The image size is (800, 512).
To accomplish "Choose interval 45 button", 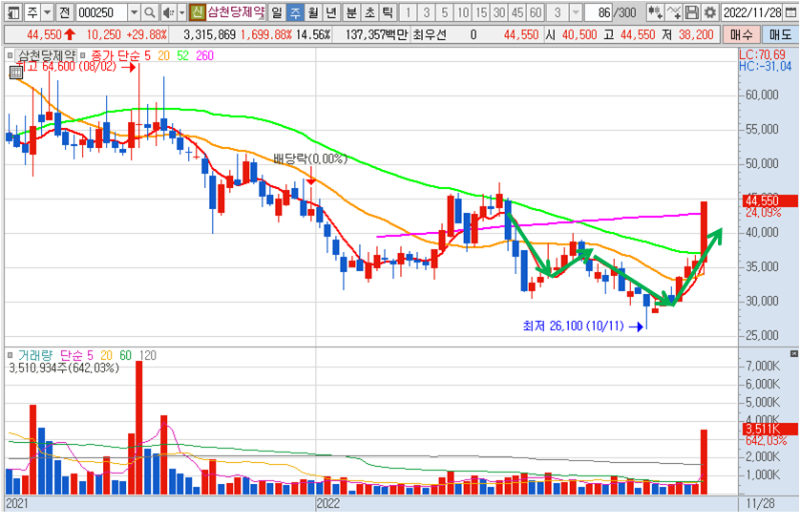I will (517, 12).
